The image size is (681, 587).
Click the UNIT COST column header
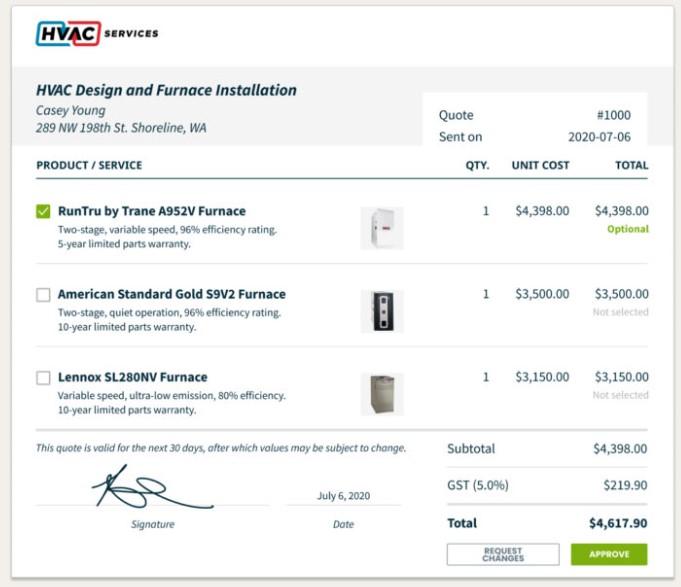540,165
